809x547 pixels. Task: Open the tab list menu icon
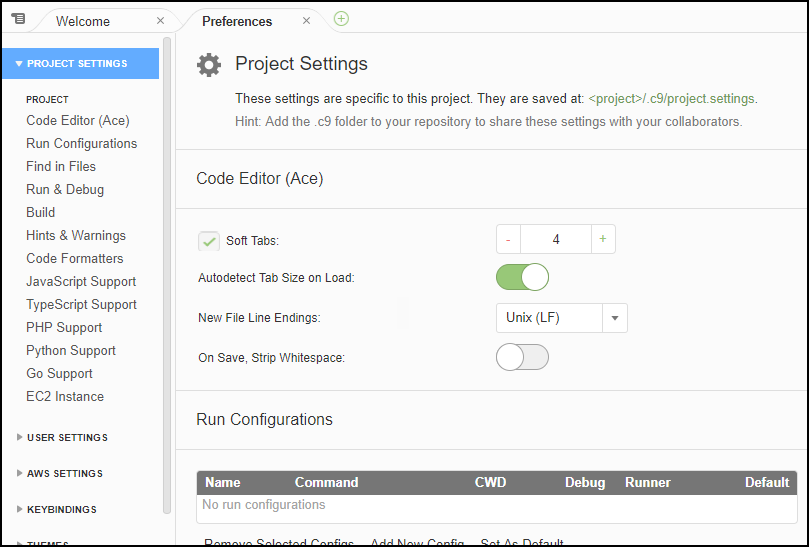coord(18,18)
